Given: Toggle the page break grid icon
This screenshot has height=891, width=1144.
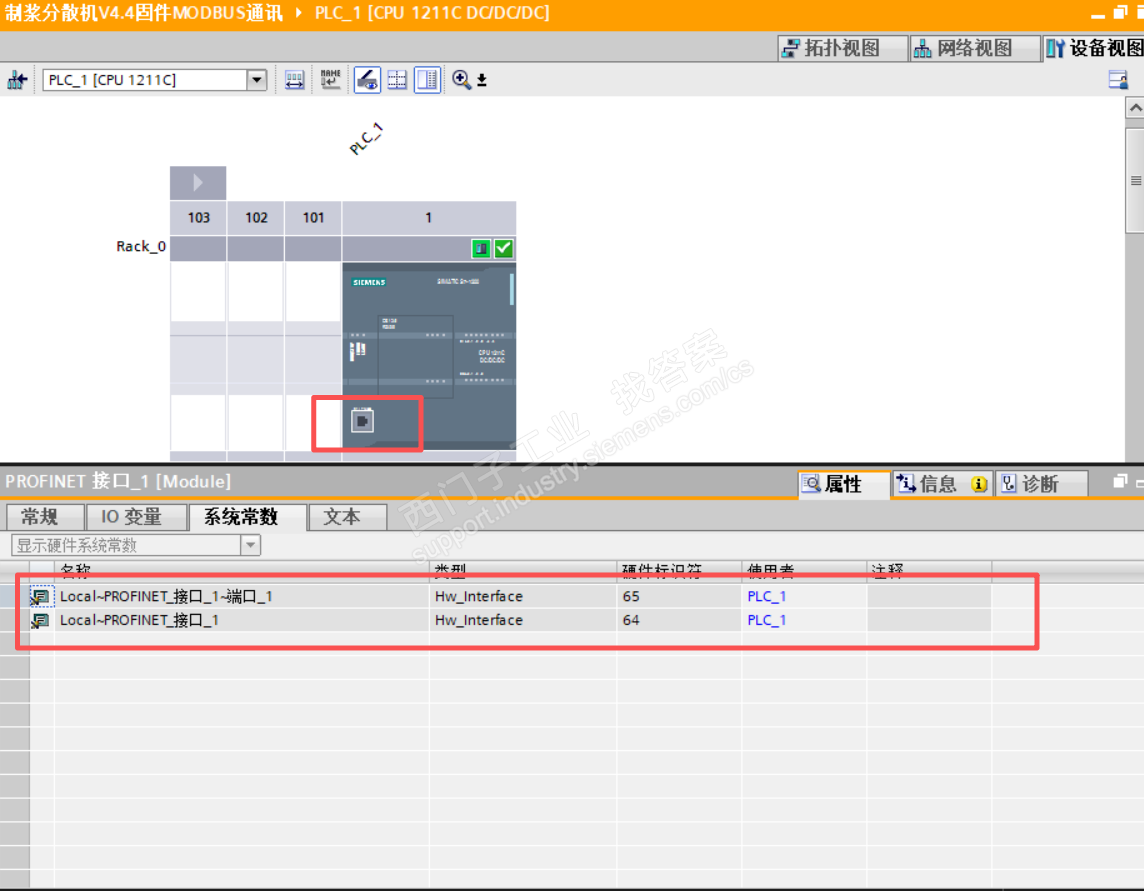Looking at the screenshot, I should point(397,80).
